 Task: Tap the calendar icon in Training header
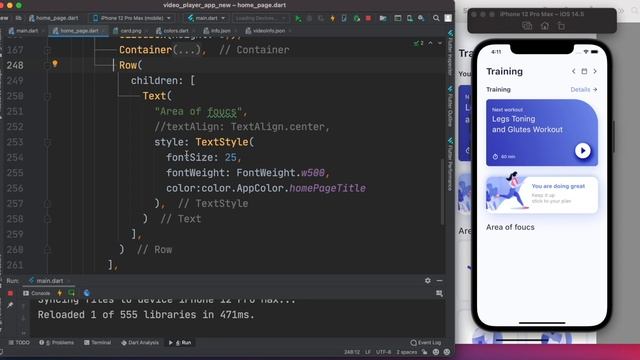pyautogui.click(x=584, y=71)
